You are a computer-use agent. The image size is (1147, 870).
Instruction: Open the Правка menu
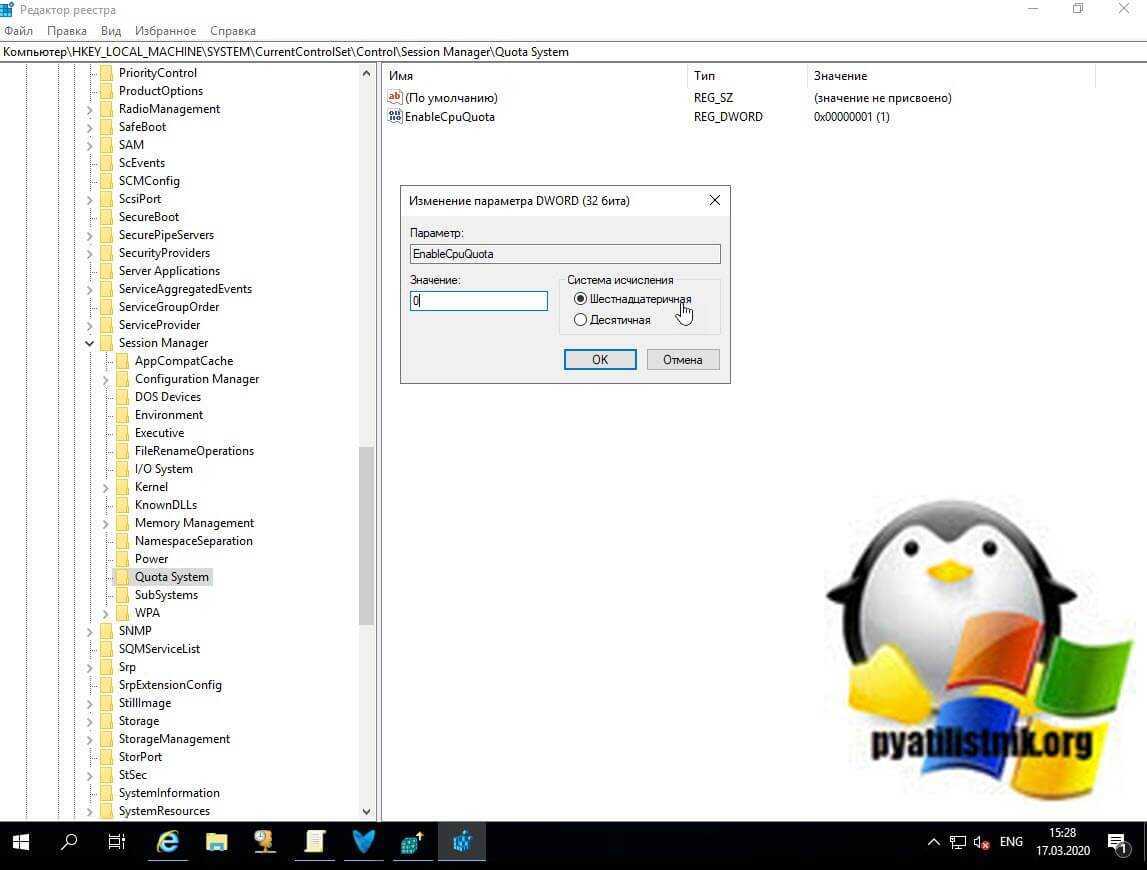tap(67, 31)
